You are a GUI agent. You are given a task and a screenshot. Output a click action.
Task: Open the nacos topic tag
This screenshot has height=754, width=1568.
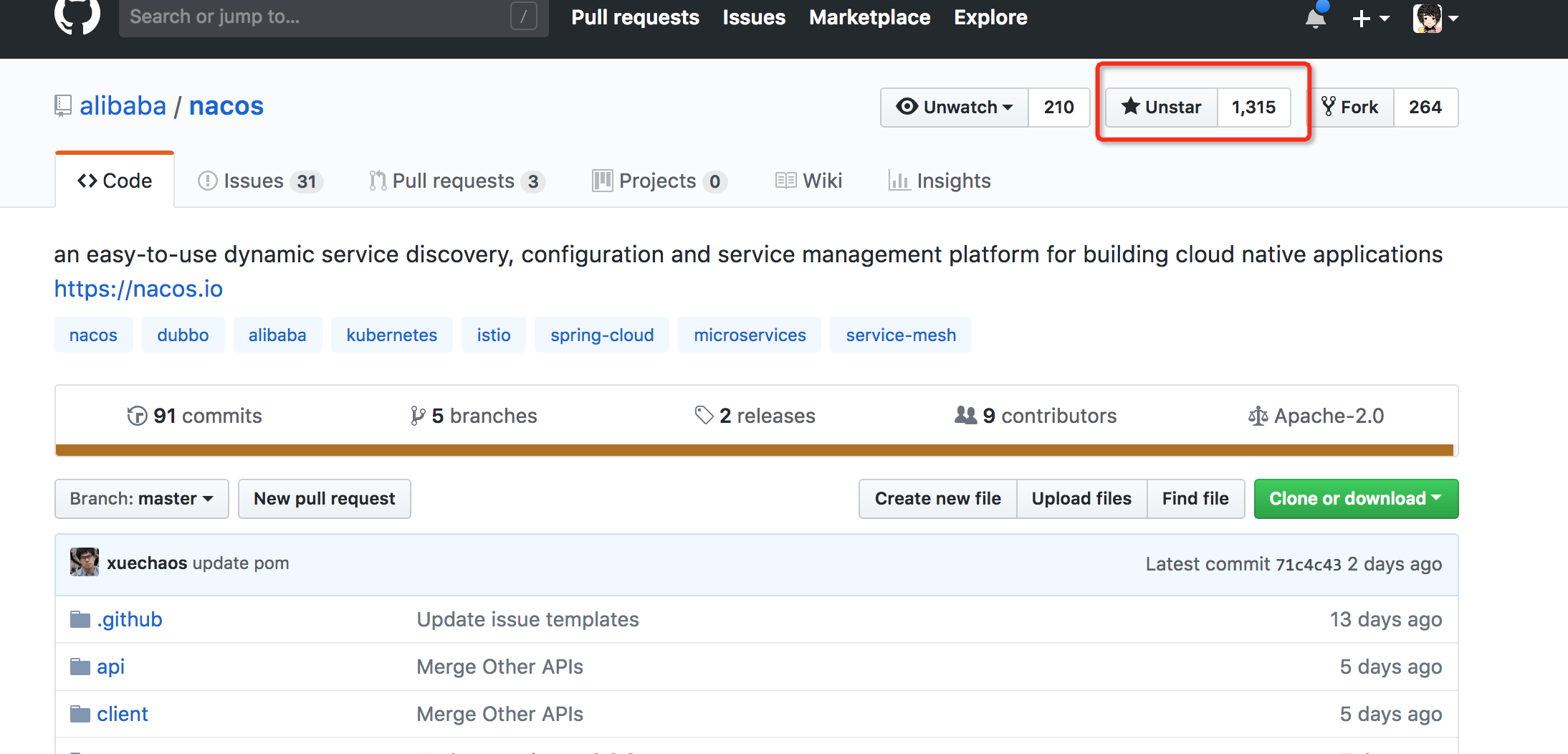click(x=93, y=335)
